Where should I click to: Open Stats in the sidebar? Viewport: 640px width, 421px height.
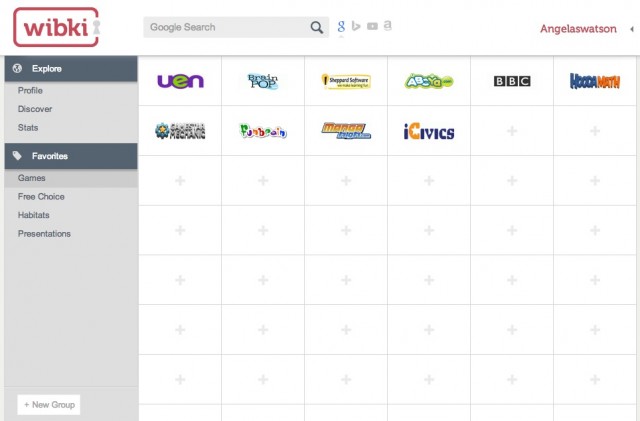click(28, 128)
